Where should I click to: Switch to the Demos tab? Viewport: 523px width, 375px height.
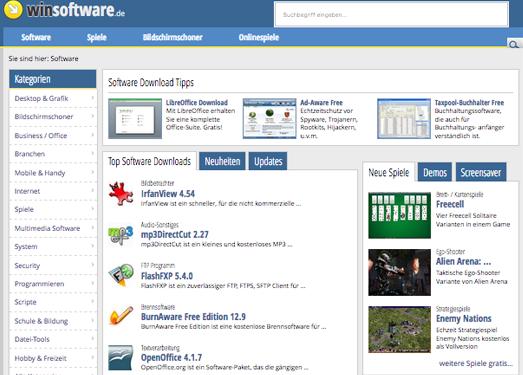pyautogui.click(x=435, y=172)
